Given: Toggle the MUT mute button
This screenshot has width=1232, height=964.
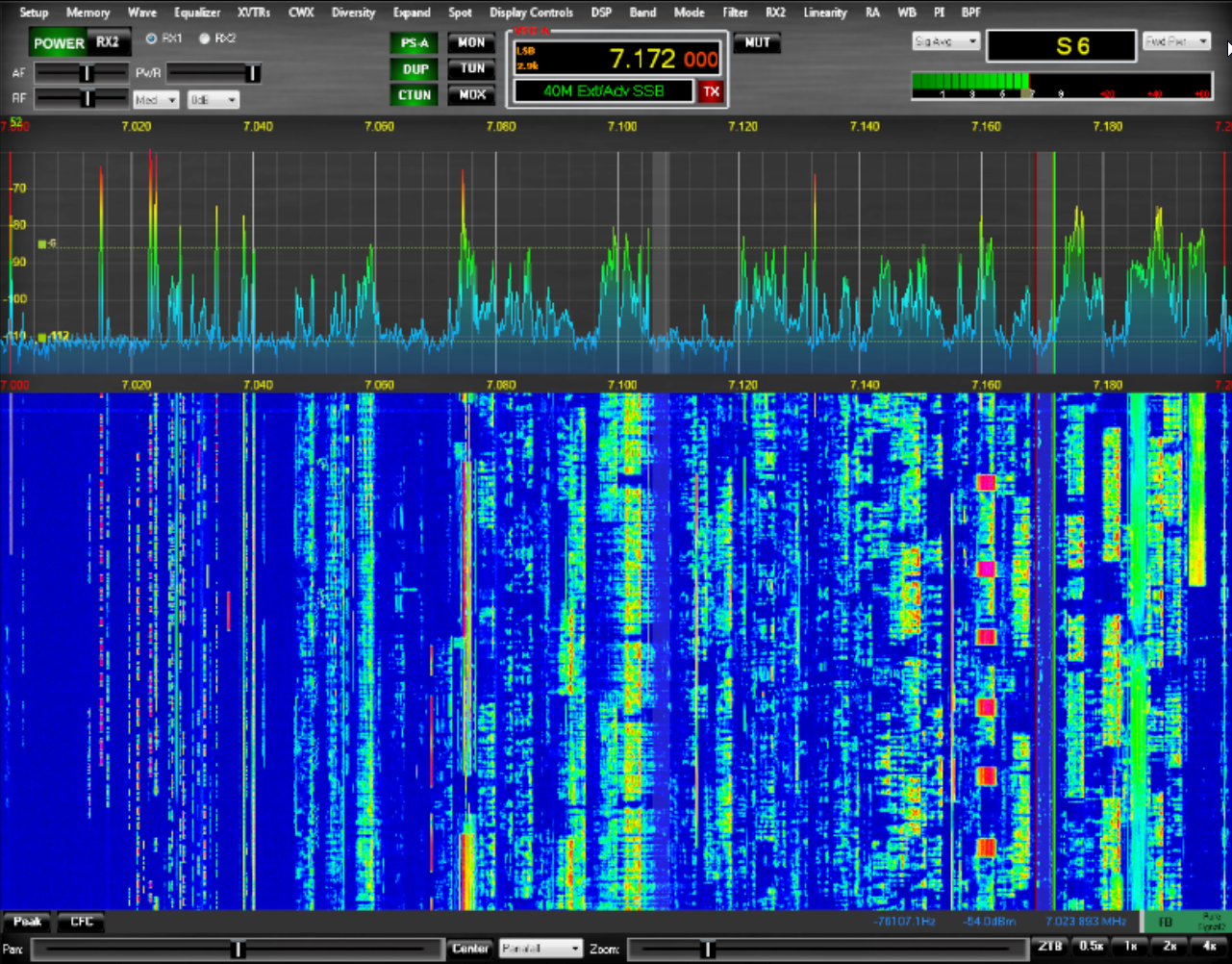Looking at the screenshot, I should pos(757,43).
